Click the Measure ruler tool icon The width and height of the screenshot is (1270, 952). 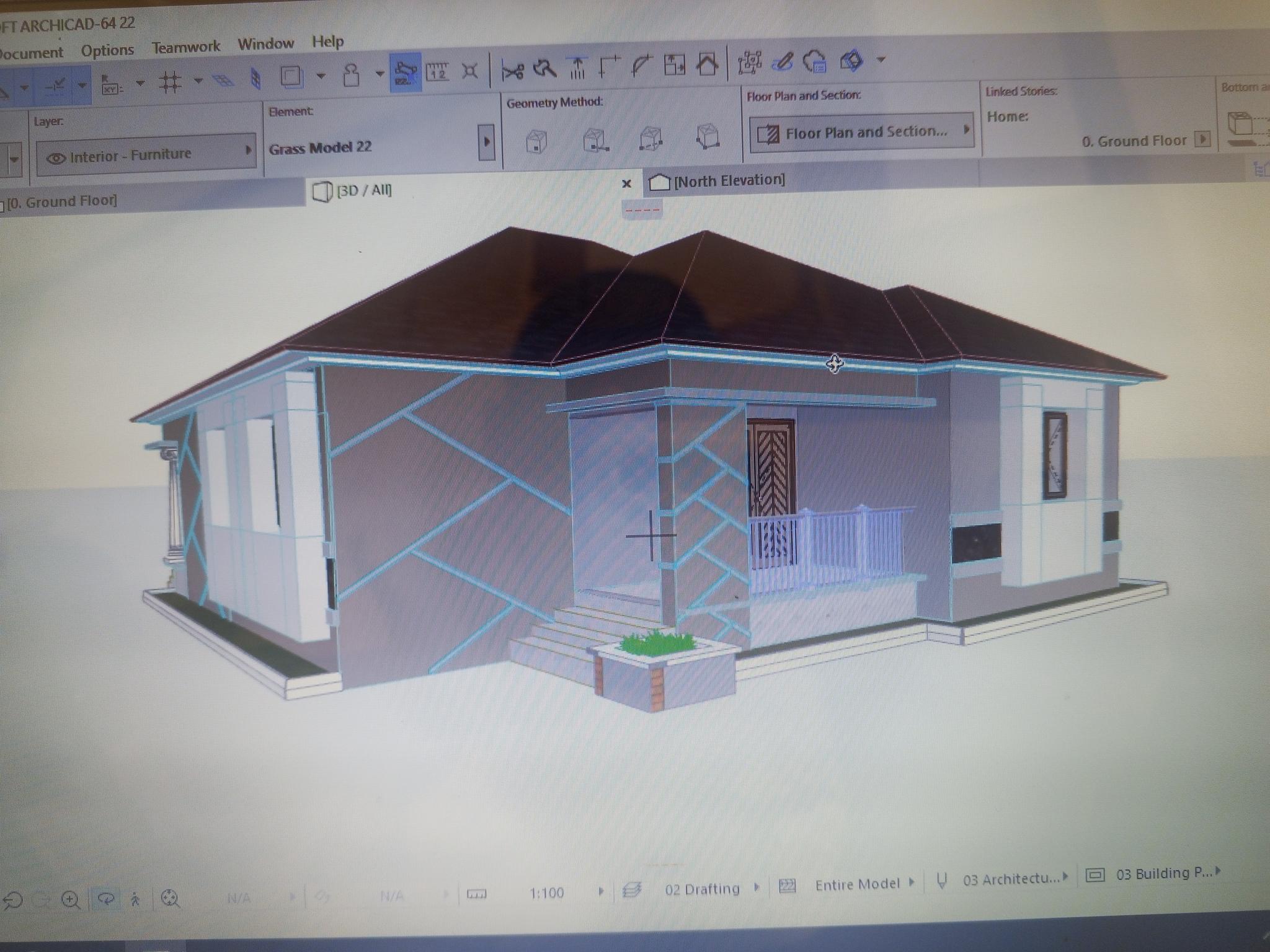437,71
